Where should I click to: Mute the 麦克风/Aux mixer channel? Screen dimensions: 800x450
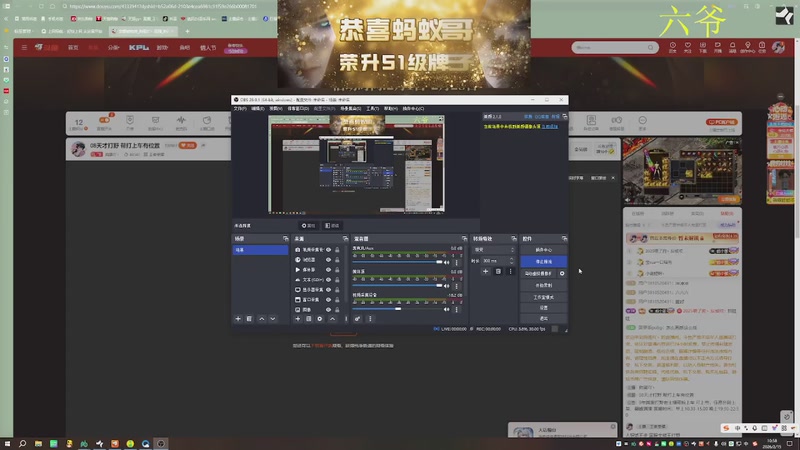[447, 262]
